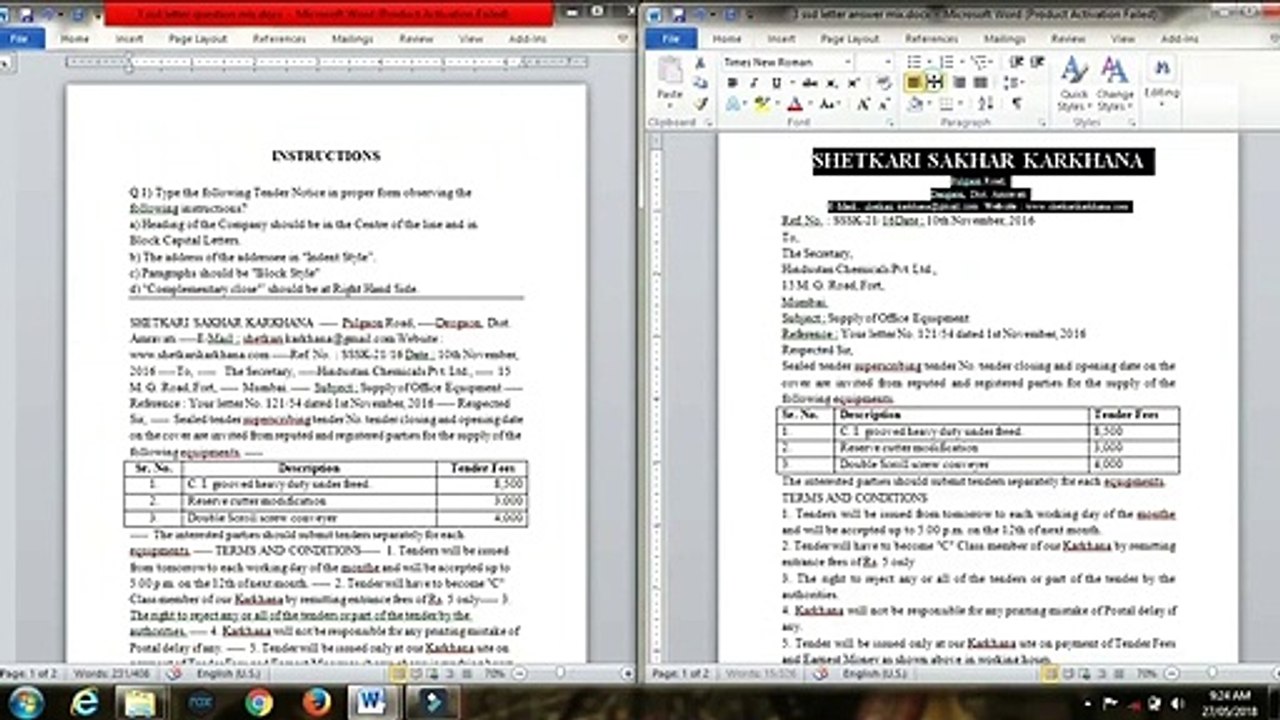Toggle Italic formatting
This screenshot has width=1280, height=720.
click(755, 82)
